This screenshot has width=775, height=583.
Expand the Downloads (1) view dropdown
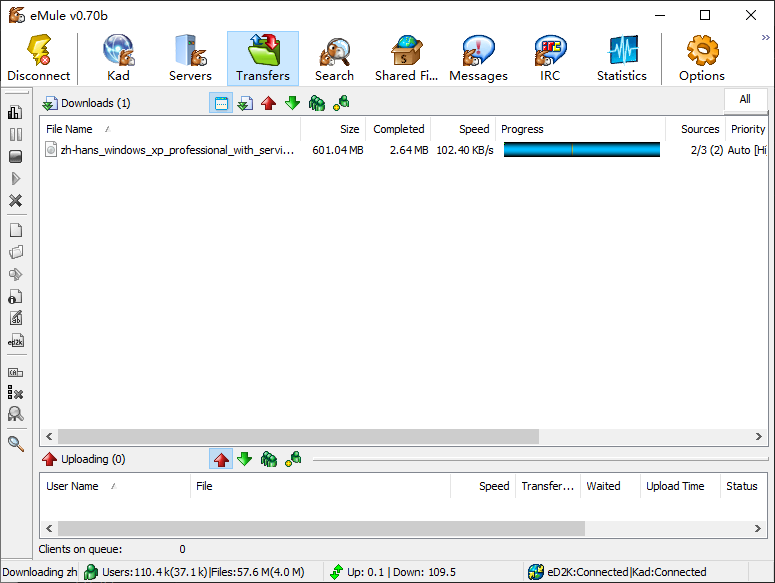(x=86, y=103)
